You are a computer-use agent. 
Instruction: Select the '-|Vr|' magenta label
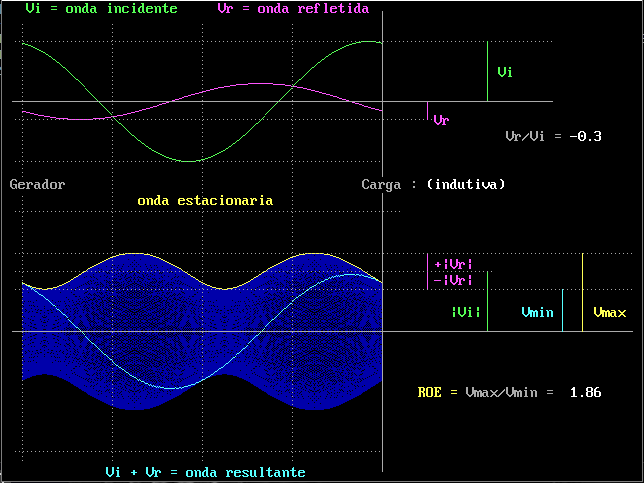tap(453, 281)
